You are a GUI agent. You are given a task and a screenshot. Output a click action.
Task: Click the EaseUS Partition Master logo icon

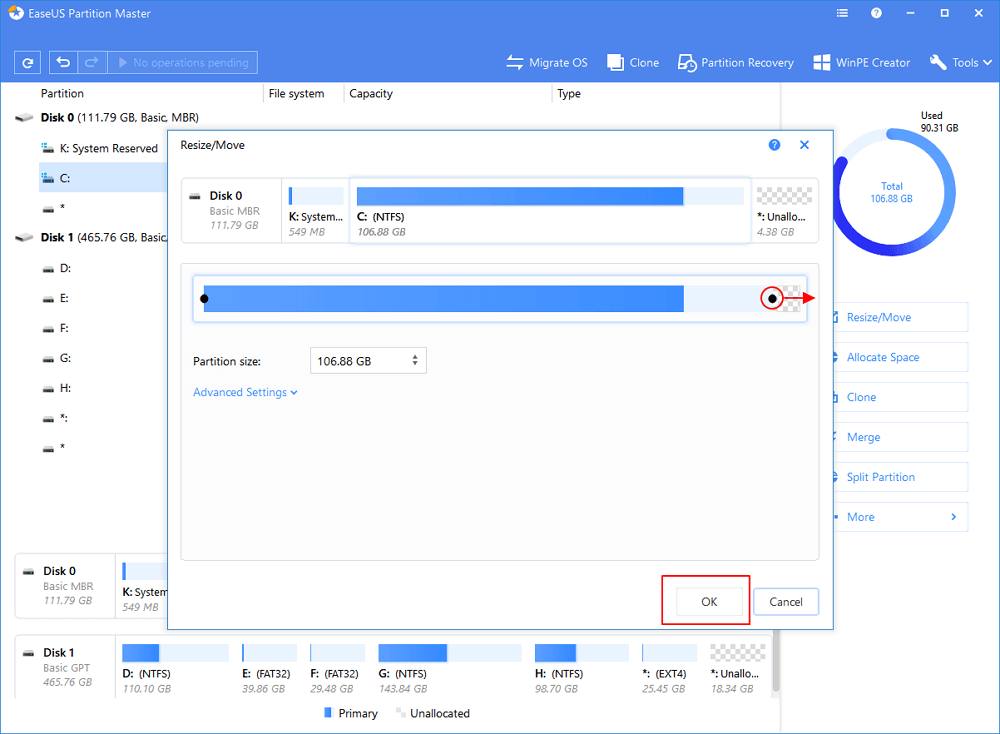pos(16,13)
